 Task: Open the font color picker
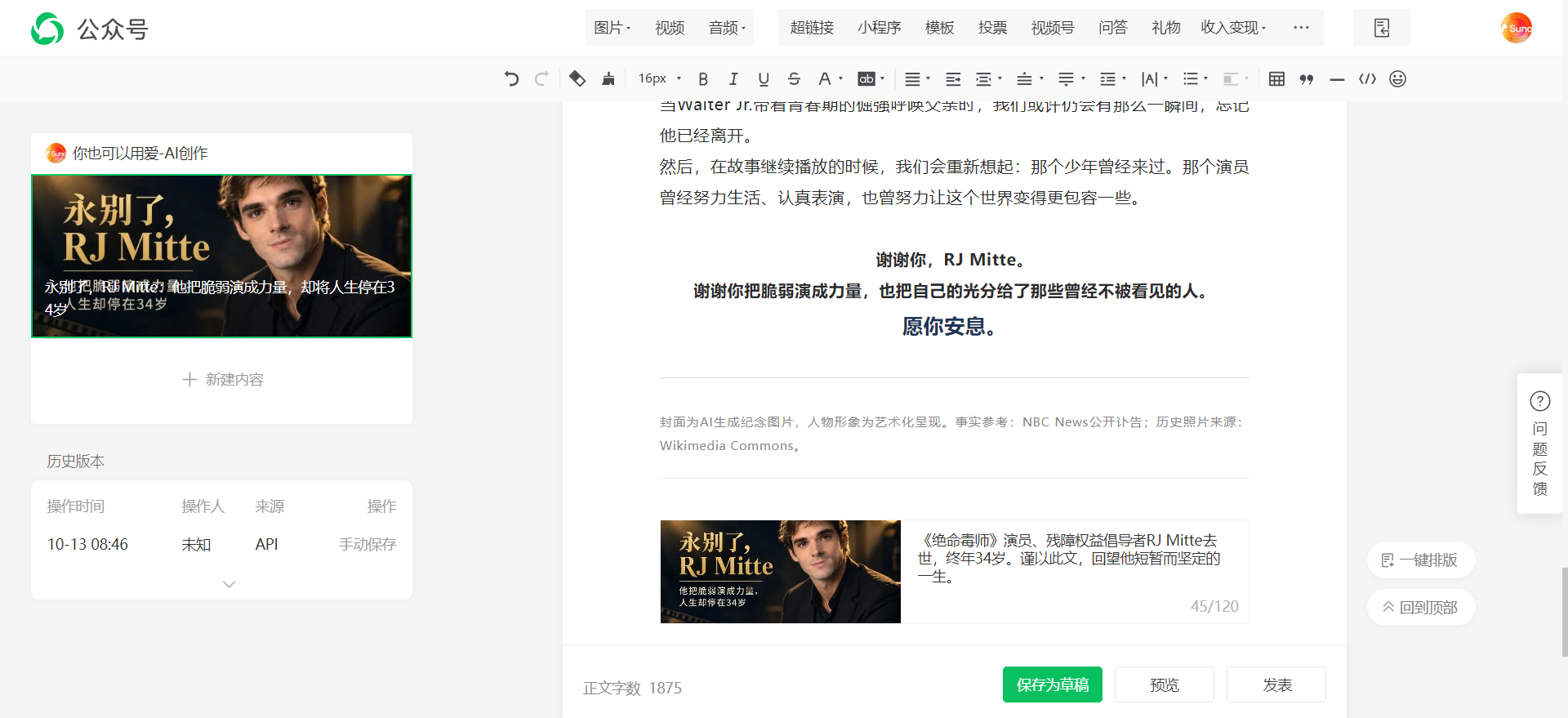(830, 78)
